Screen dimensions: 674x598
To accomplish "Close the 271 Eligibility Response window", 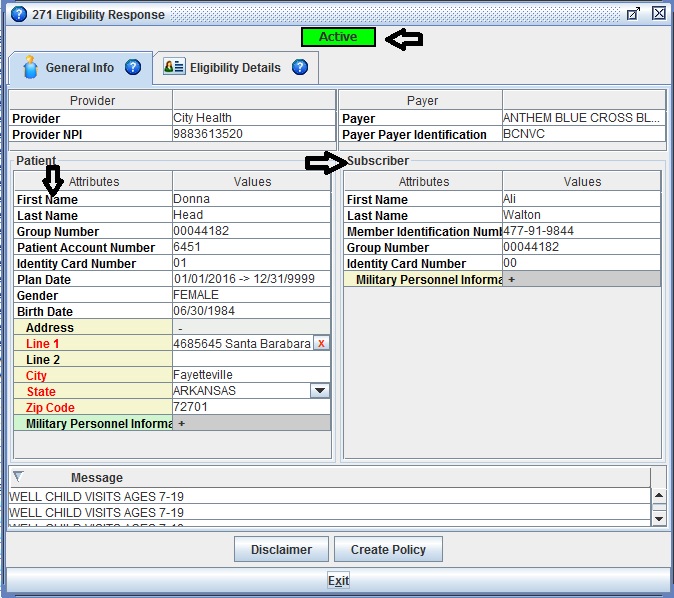I will (x=659, y=13).
